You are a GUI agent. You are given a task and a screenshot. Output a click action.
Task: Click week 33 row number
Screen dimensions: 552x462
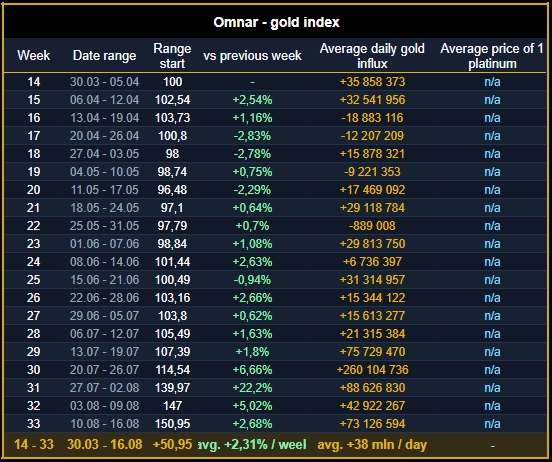pyautogui.click(x=34, y=424)
